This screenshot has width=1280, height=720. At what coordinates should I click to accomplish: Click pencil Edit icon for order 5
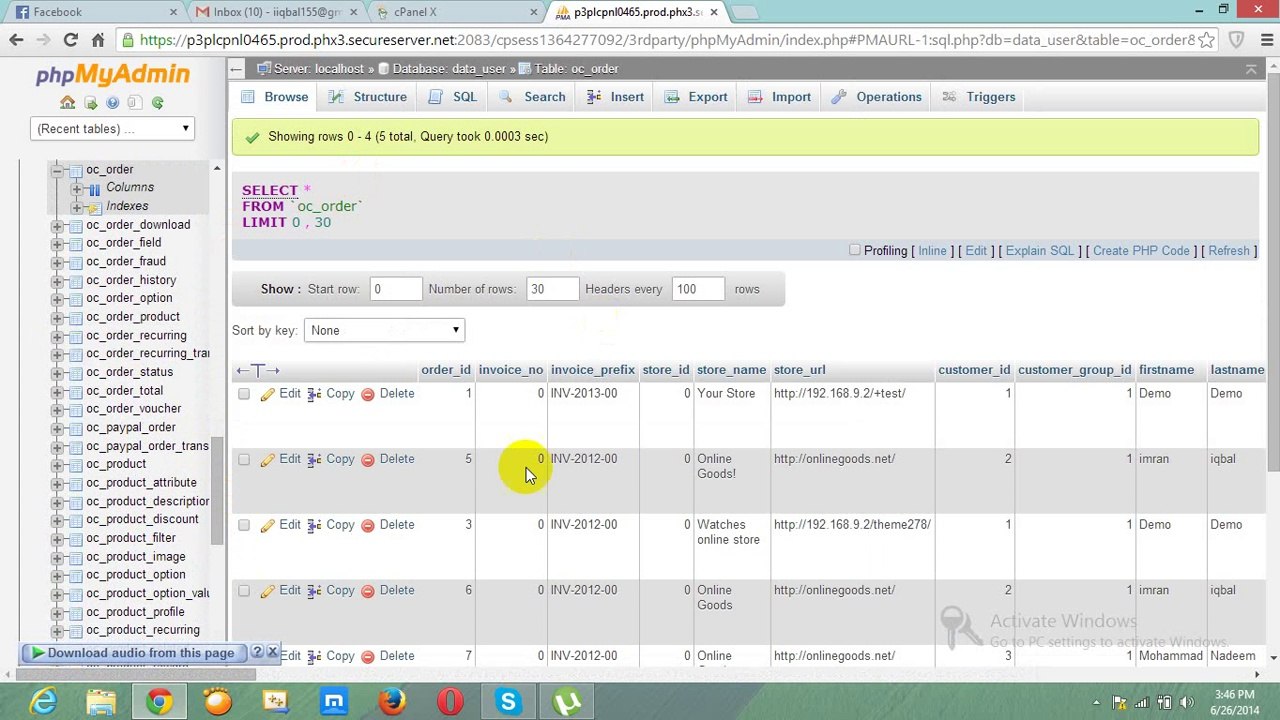[267, 460]
